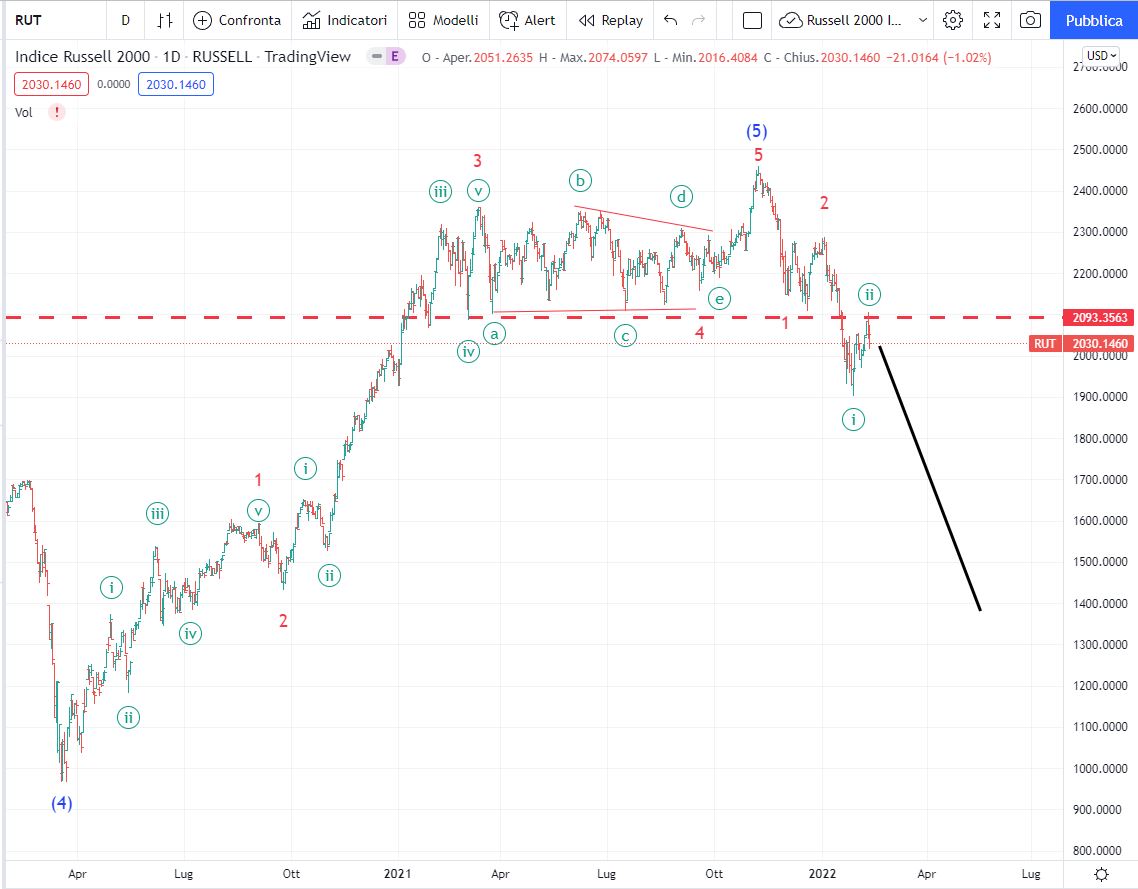
Task: Open chart settings gear icon
Action: click(x=953, y=20)
